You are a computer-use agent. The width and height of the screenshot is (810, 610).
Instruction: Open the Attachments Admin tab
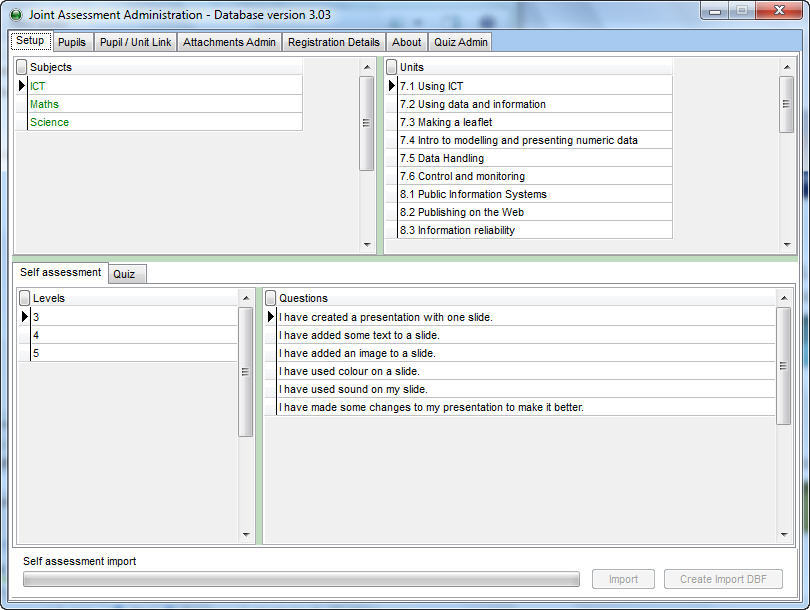[227, 42]
